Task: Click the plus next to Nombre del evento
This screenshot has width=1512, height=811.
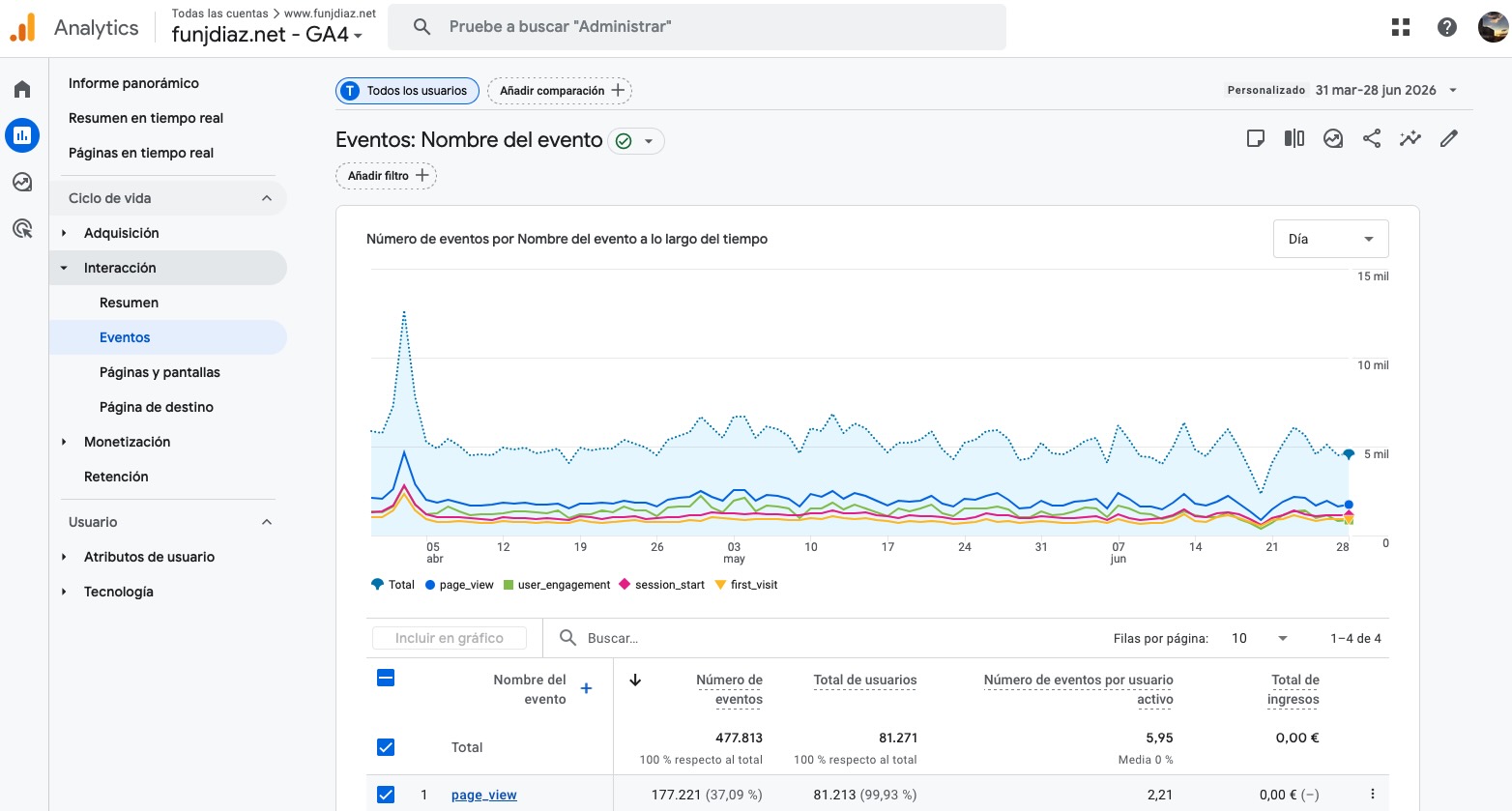Action: tap(586, 688)
